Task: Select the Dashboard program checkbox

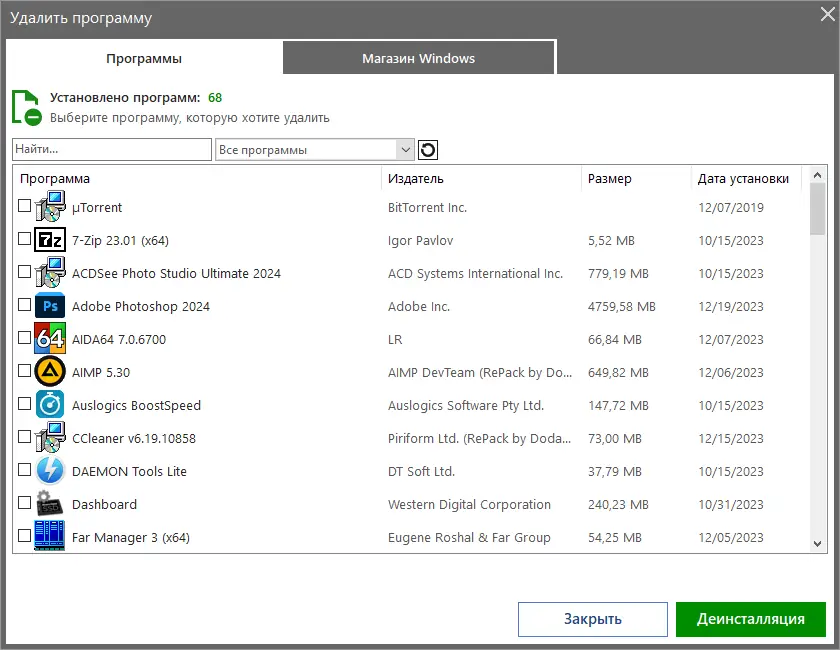Action: pos(25,503)
